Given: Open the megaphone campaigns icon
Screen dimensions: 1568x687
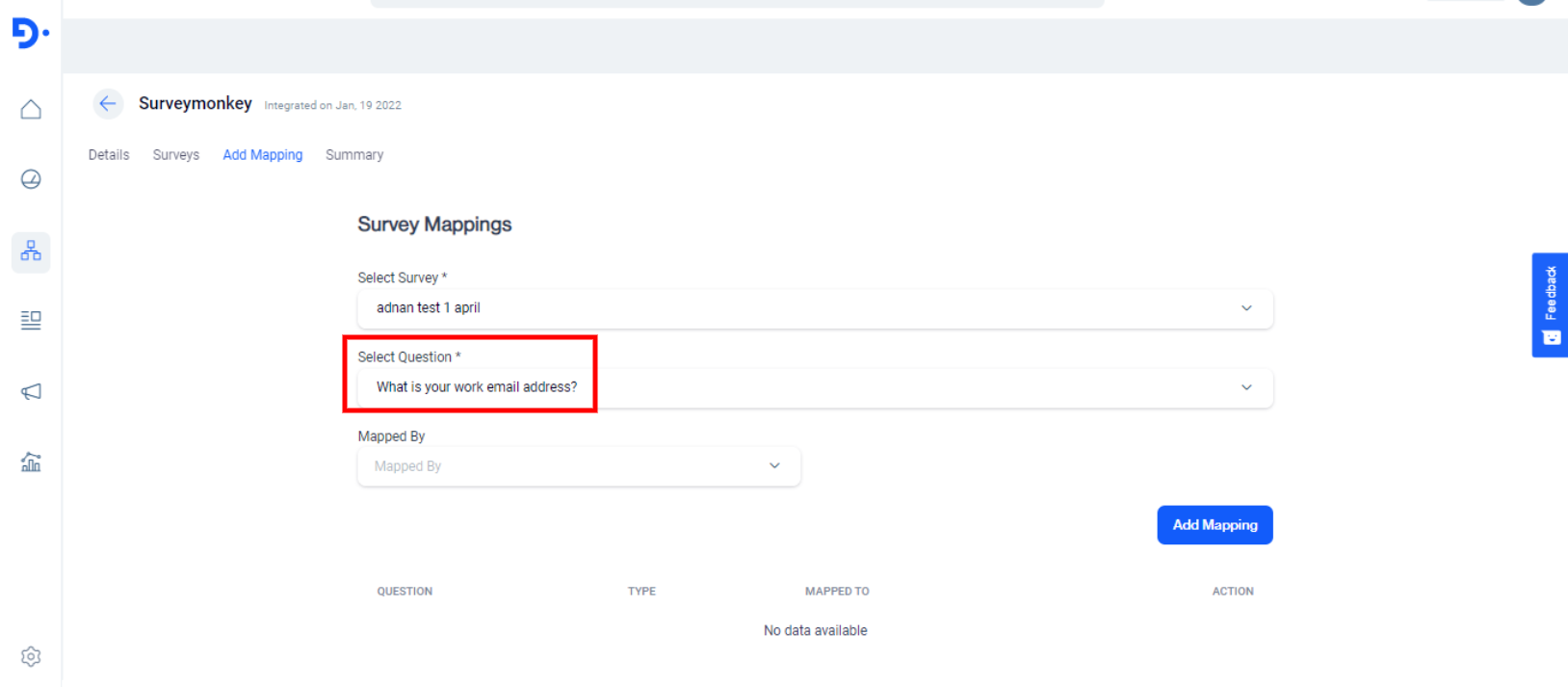Looking at the screenshot, I should [31, 391].
